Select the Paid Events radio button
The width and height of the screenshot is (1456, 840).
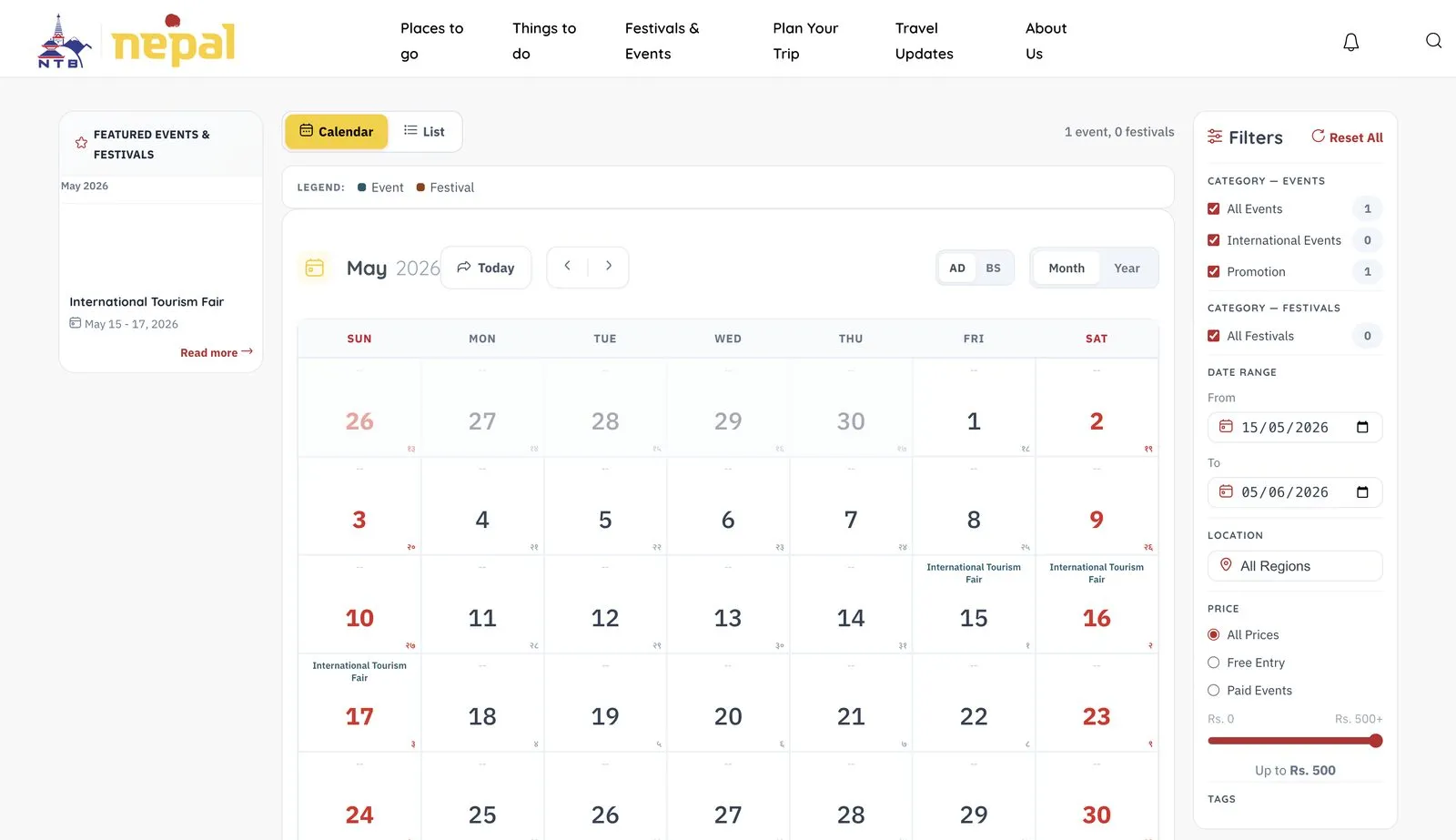pos(1213,690)
